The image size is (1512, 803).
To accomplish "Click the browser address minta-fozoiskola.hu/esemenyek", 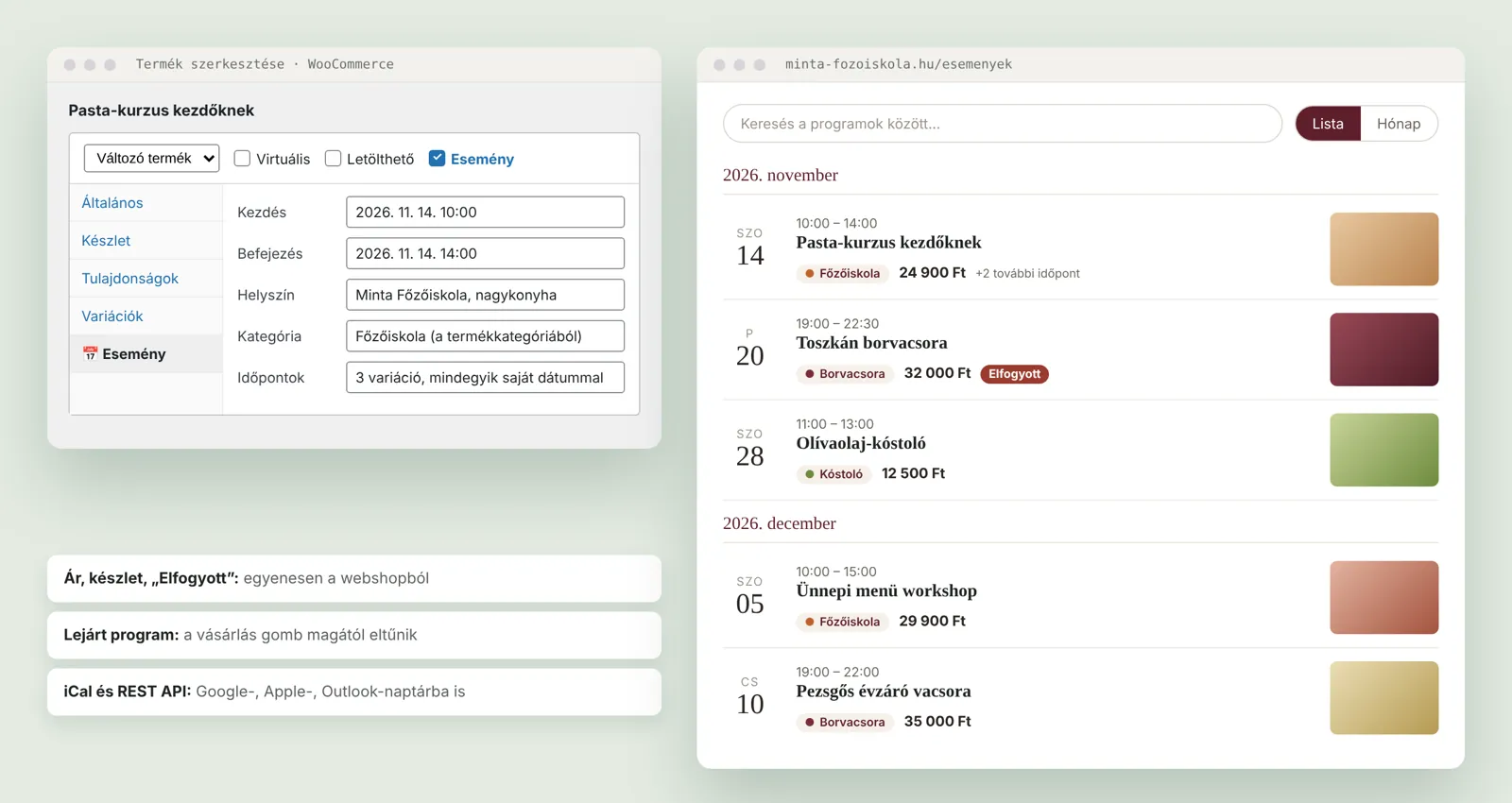I will click(x=899, y=64).
